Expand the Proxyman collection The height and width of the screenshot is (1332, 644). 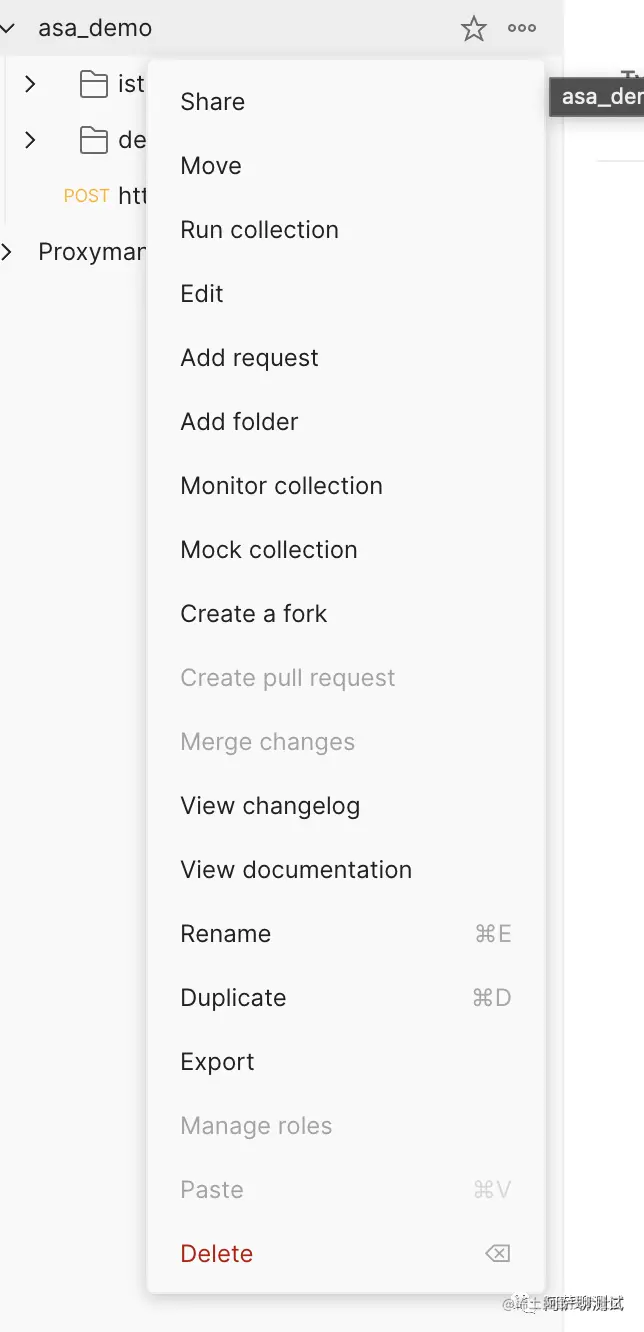(x=8, y=252)
